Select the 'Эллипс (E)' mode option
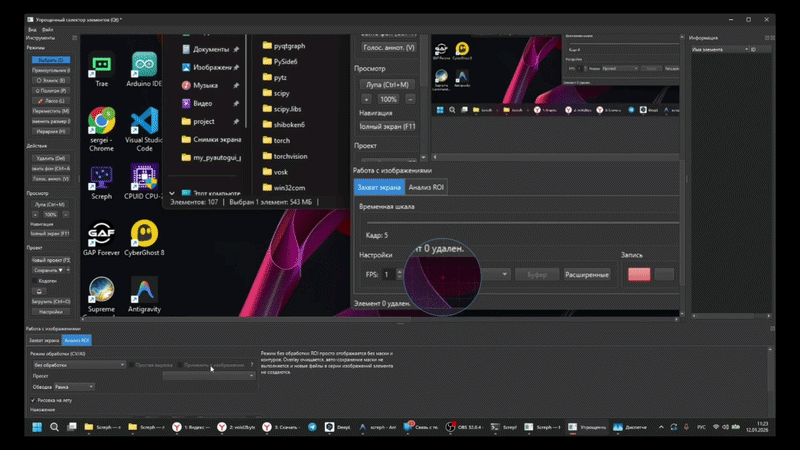This screenshot has height=450, width=800. (49, 80)
